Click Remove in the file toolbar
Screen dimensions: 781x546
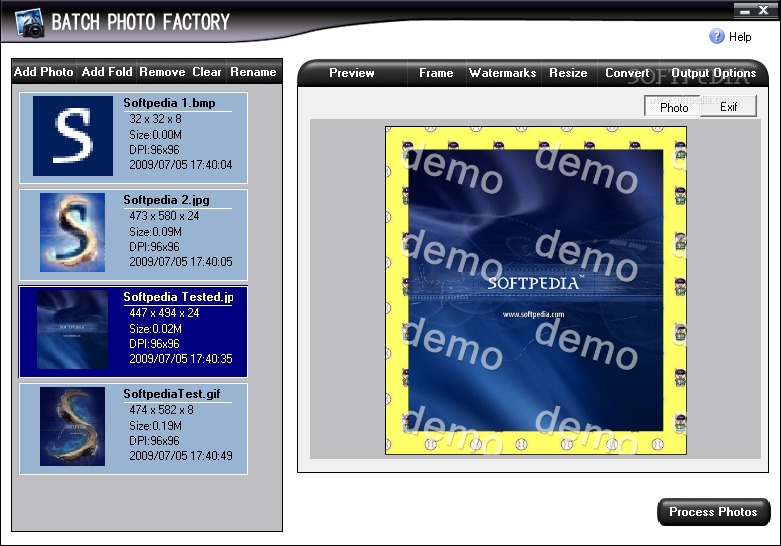[x=162, y=72]
